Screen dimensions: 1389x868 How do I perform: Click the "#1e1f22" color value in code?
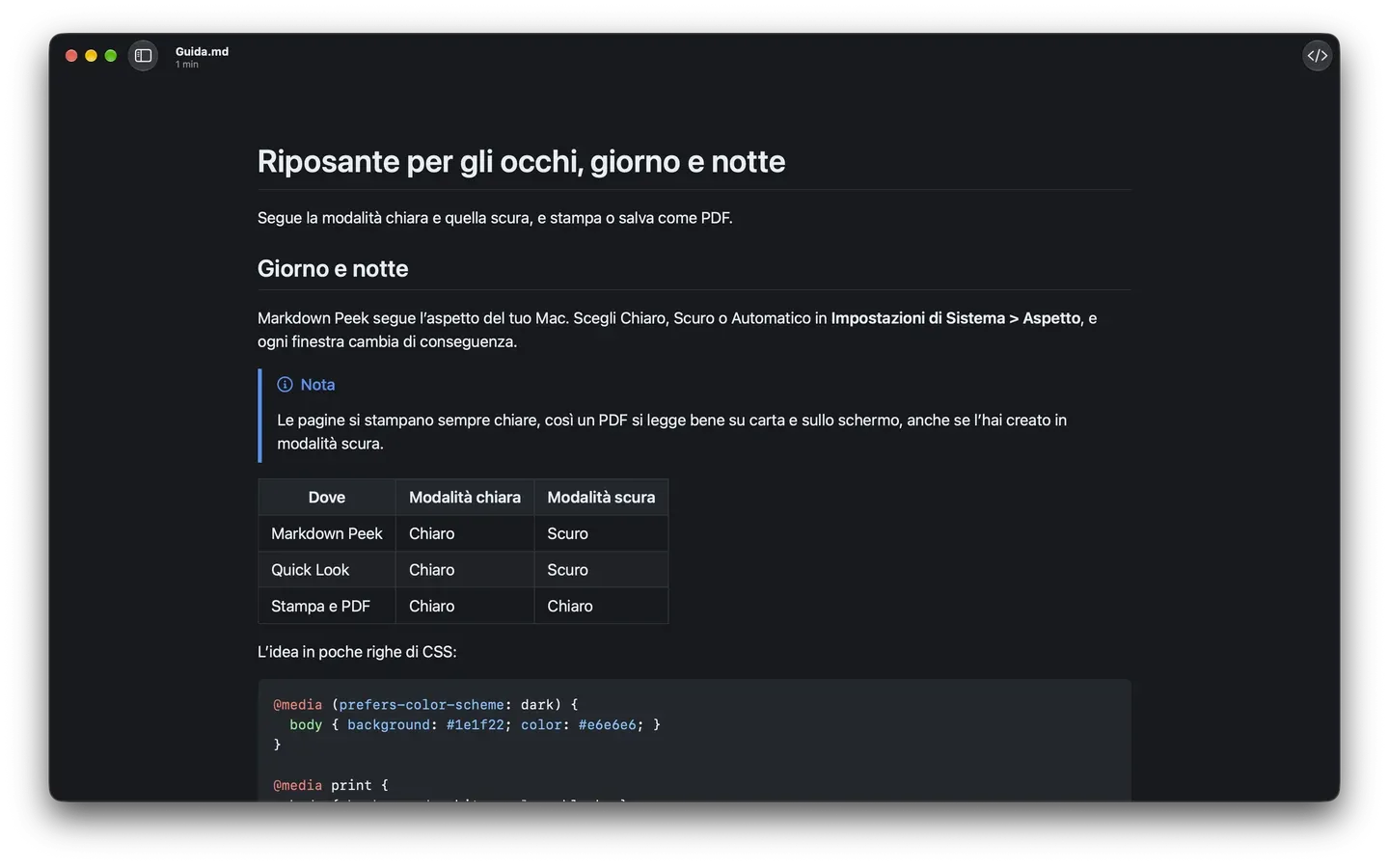coord(476,725)
